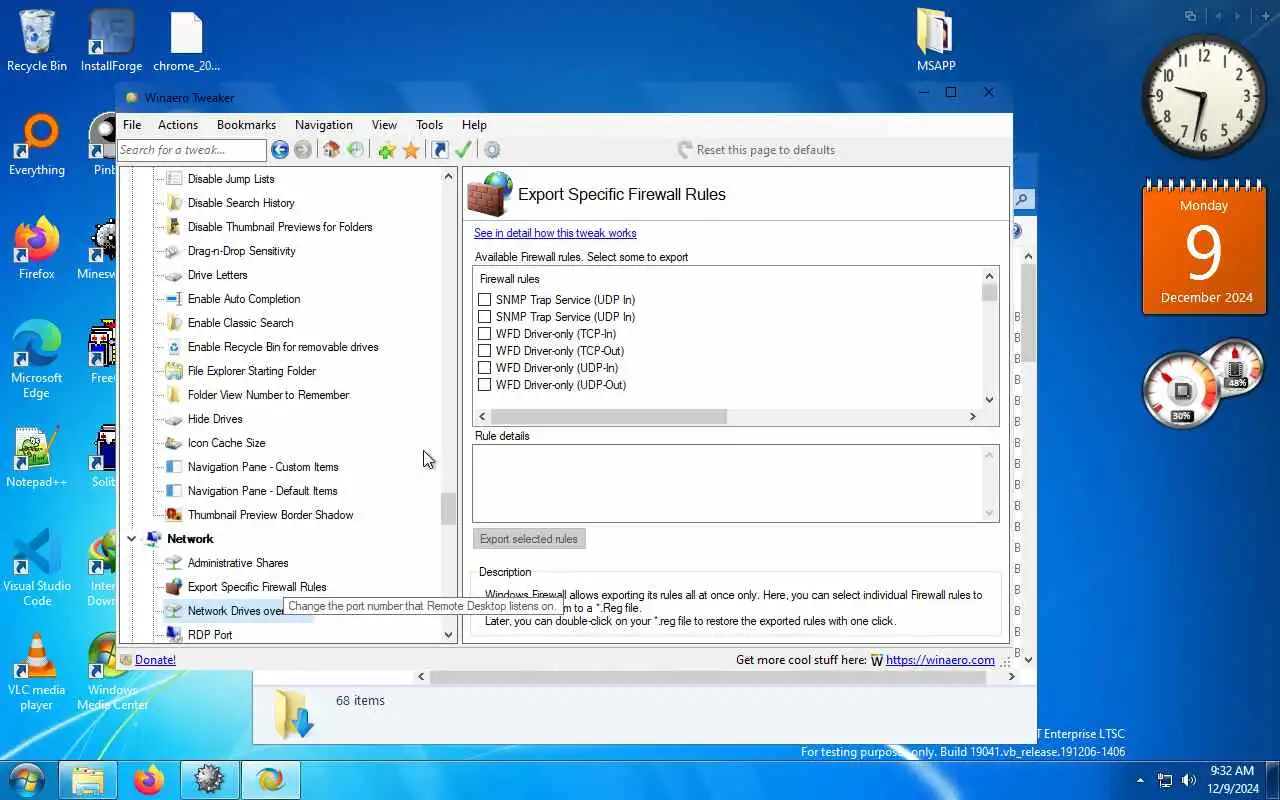Click firewall rules list scroll-down arrow
Screen dimensions: 1280x800
990,400
